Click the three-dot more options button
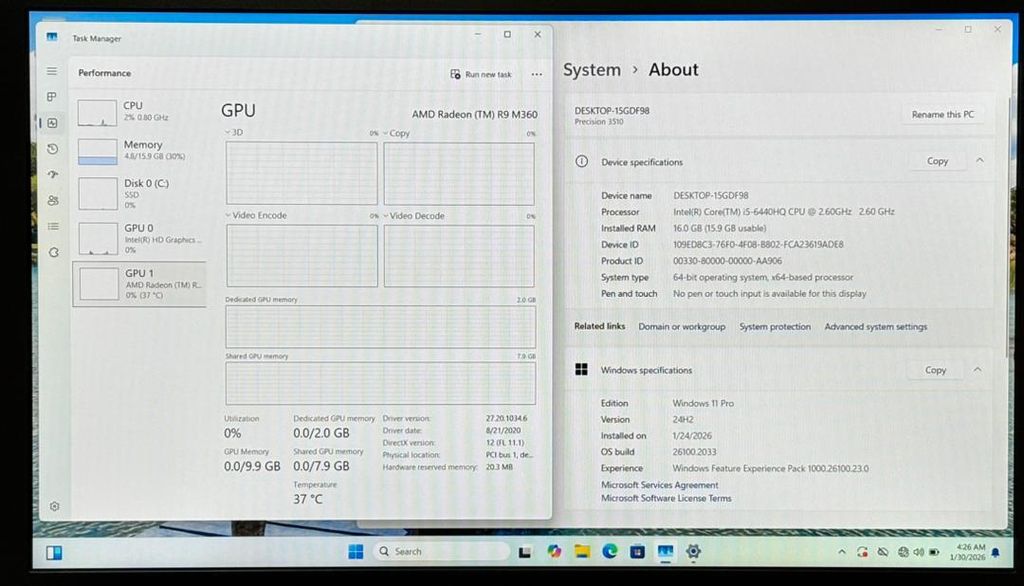The height and width of the screenshot is (586, 1024). click(x=537, y=74)
